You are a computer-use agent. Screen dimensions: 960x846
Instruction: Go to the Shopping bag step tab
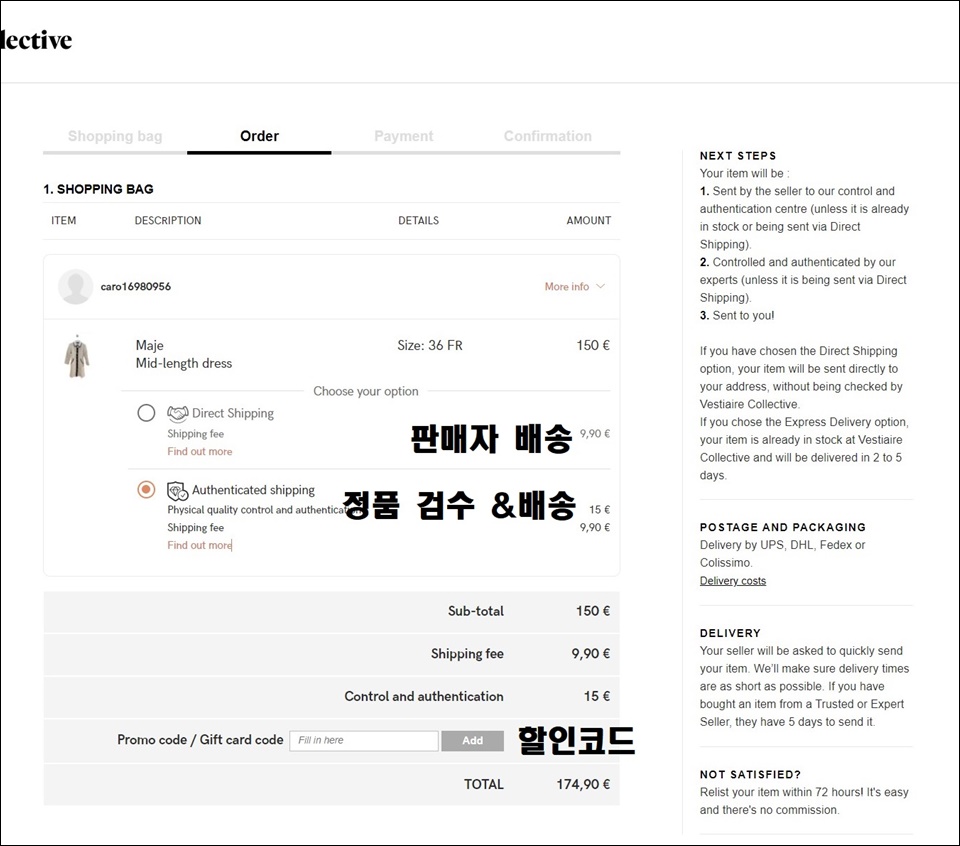click(x=115, y=136)
